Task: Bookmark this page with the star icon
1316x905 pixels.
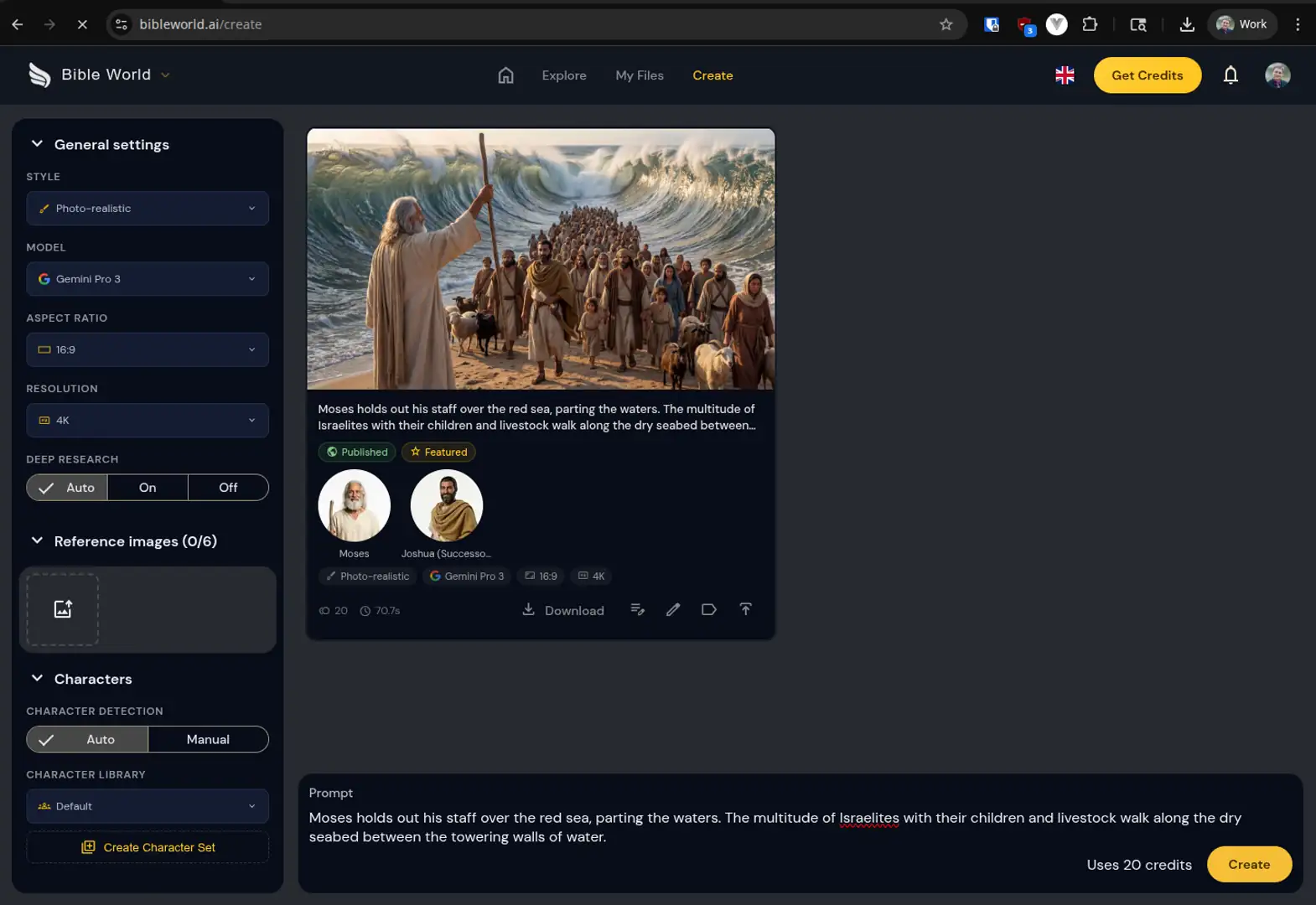Action: 946,24
